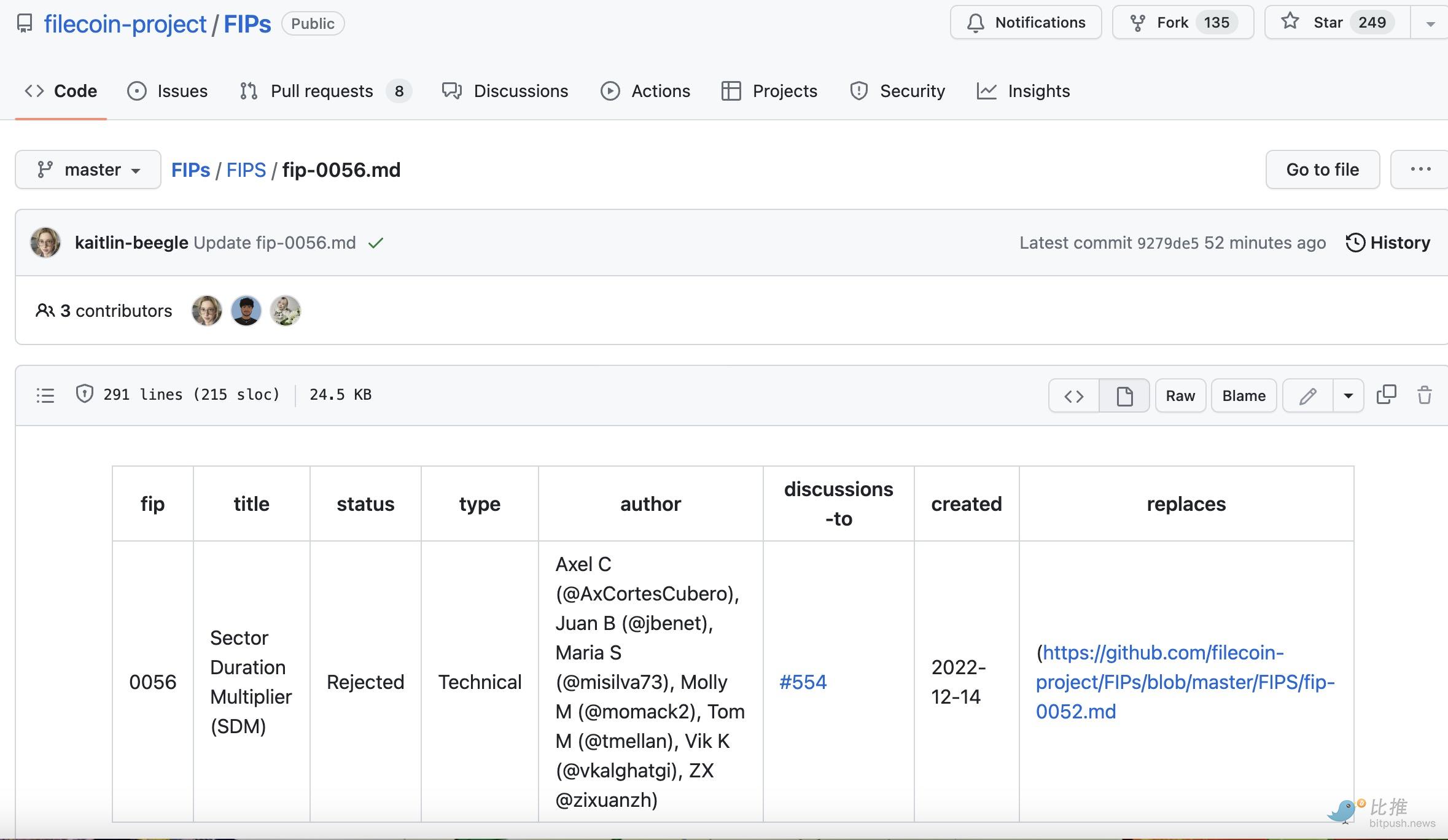1448x840 pixels.
Task: Open the Issues tab
Action: 167,91
